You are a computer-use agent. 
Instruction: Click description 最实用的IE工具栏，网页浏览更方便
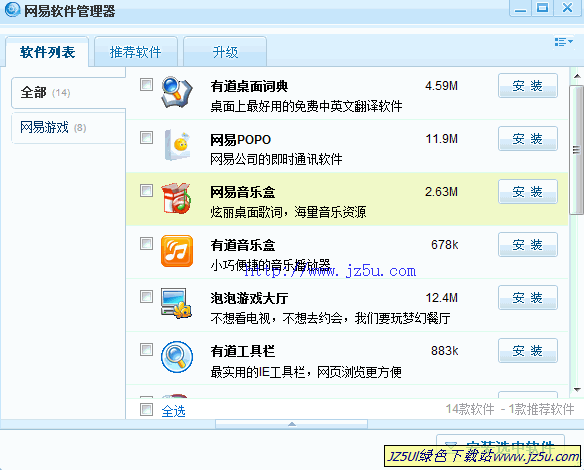click(x=306, y=372)
